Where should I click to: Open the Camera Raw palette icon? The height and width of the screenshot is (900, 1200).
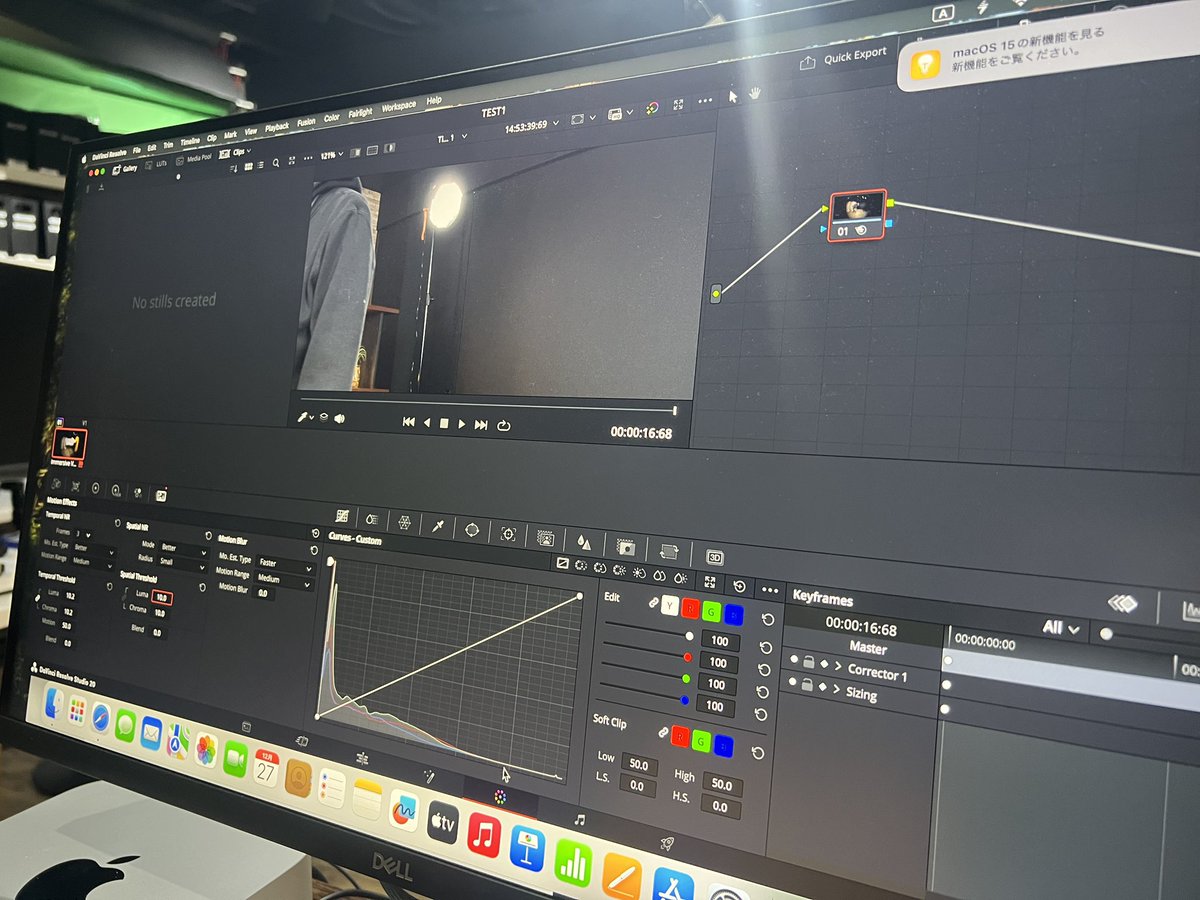click(x=56, y=483)
